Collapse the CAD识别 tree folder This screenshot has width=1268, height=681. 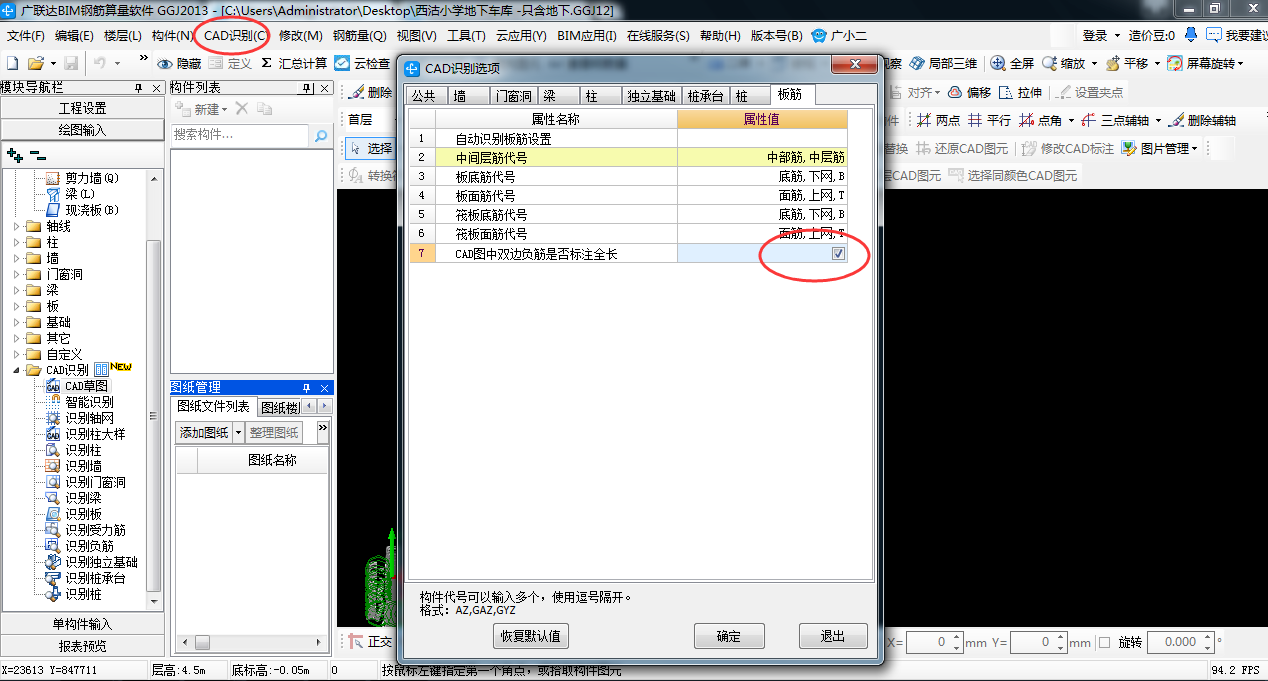tap(17, 370)
